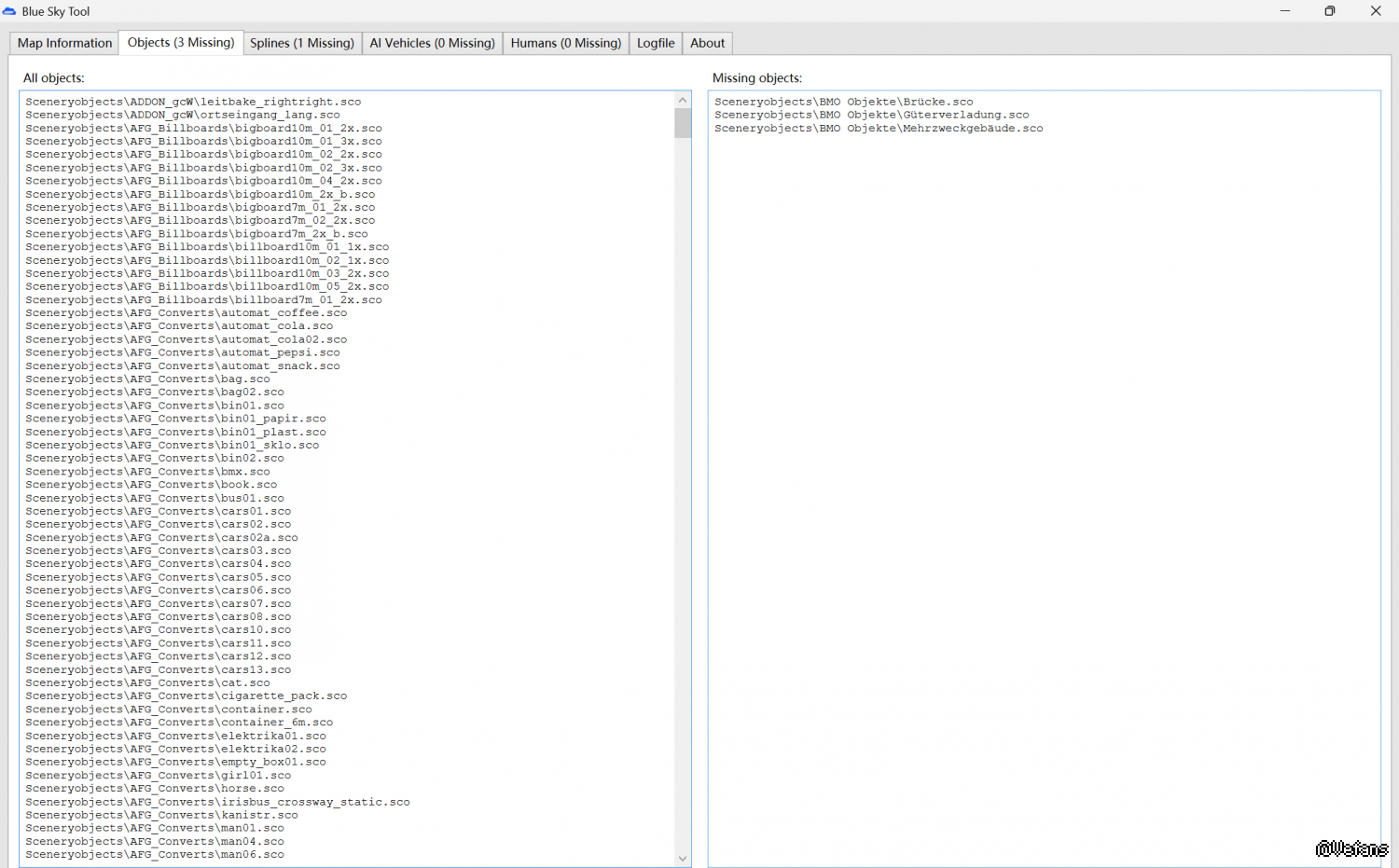Screen dimensions: 1399x868
Task: Select leitbake_rightright.sco in All objects
Action: [193, 102]
